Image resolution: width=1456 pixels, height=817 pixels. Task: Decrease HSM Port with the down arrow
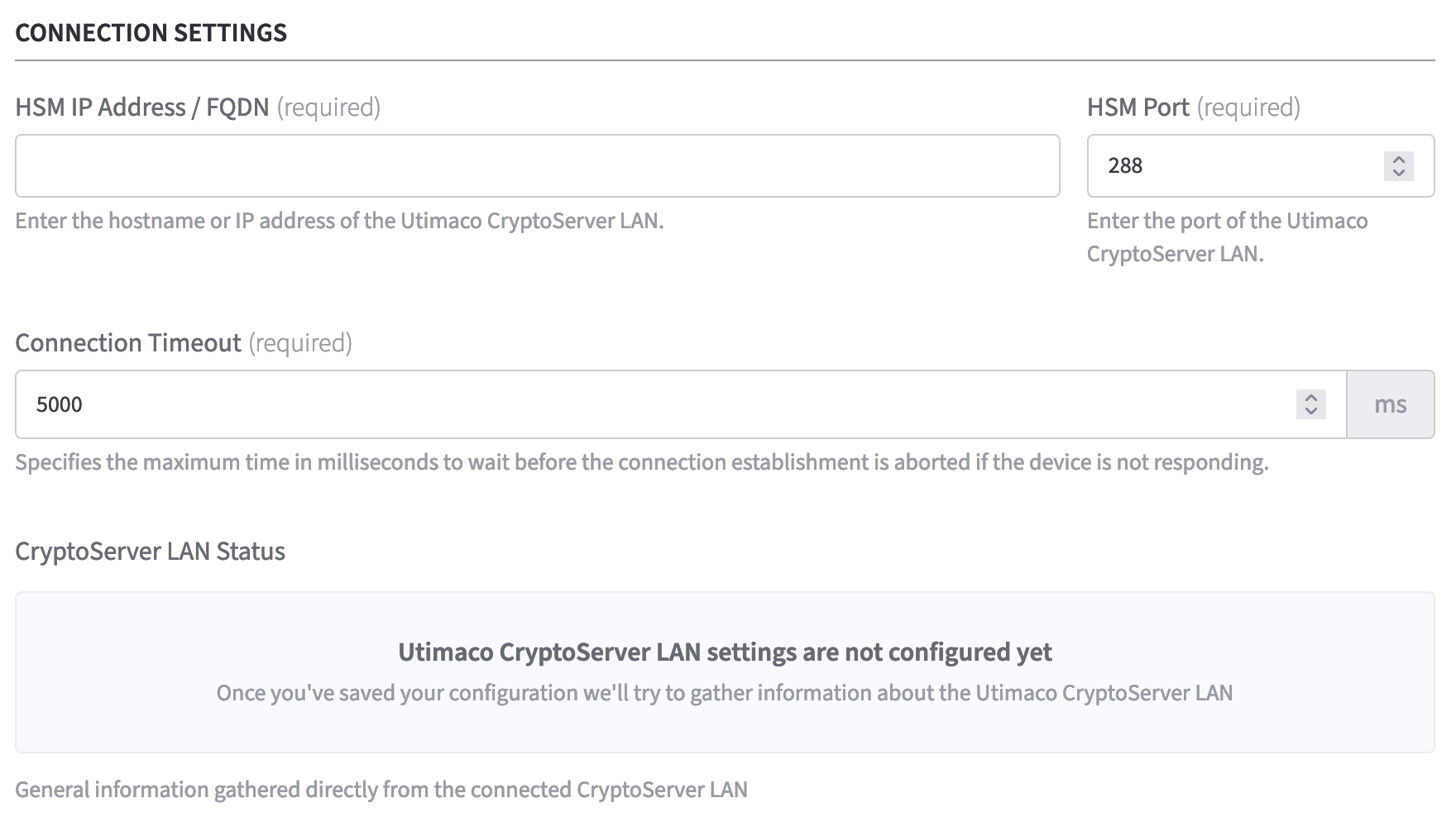(x=1398, y=173)
